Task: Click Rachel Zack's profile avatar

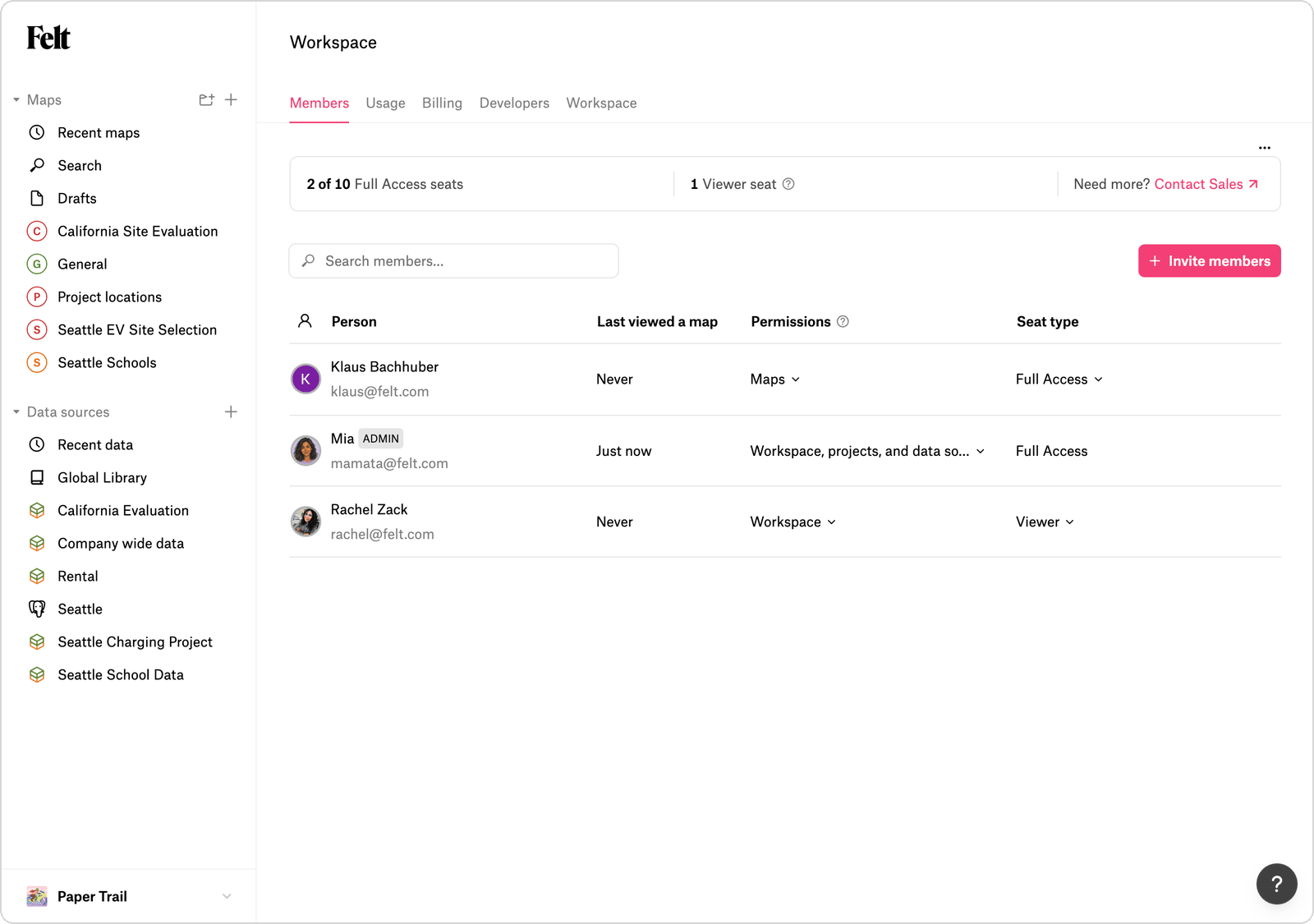Action: click(x=306, y=522)
